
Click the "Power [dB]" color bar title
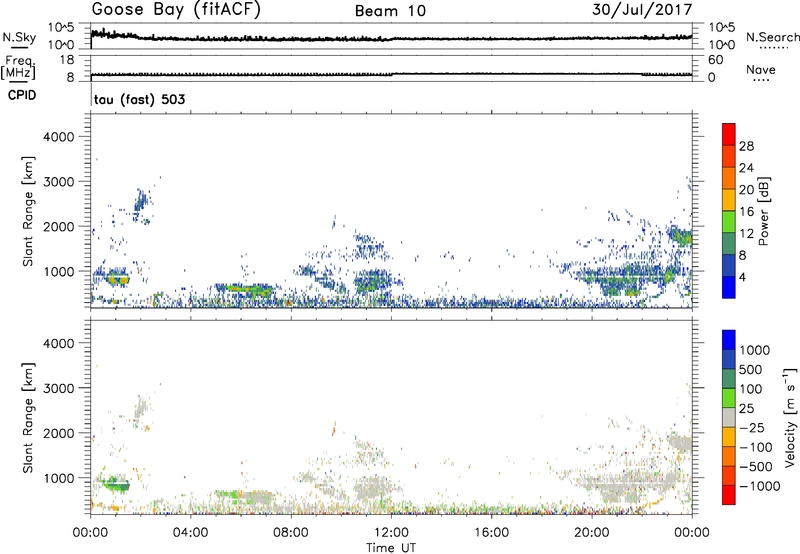point(763,211)
